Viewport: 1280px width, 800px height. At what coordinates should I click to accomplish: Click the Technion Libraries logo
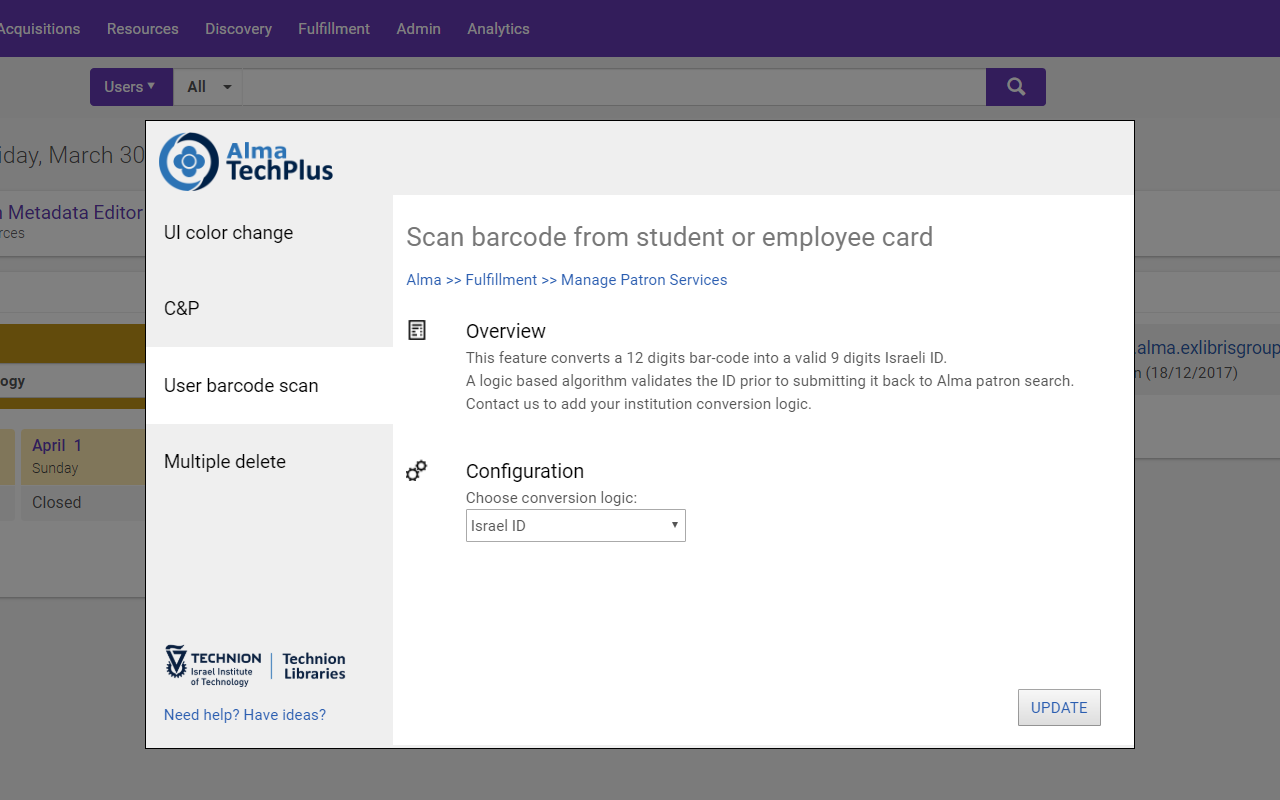coord(255,665)
